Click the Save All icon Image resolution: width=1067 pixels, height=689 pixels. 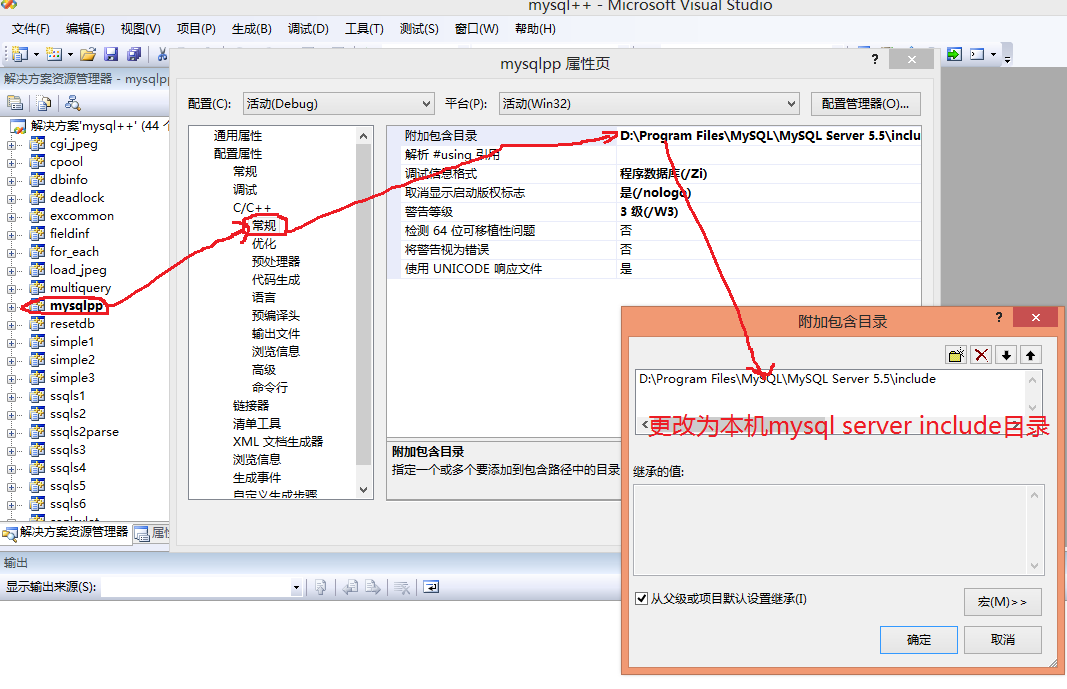point(134,54)
